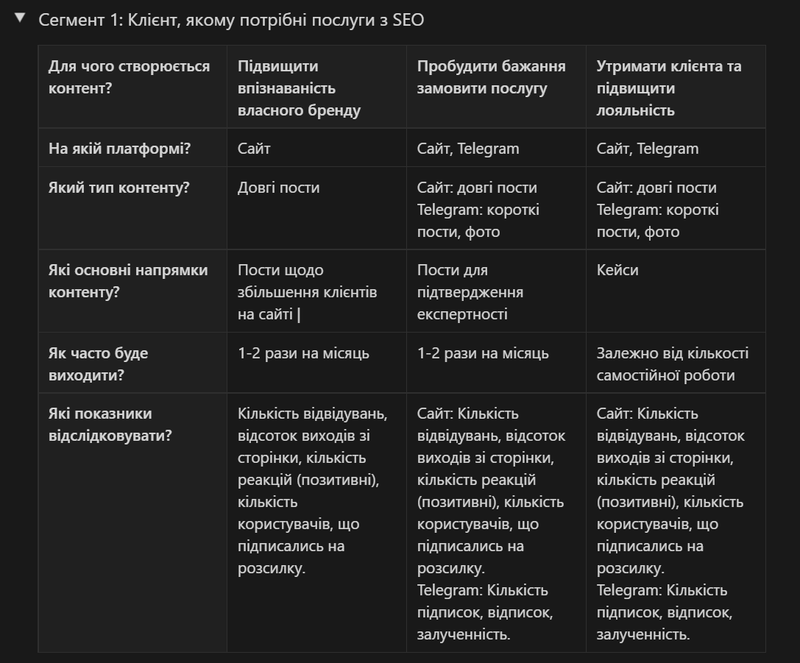Click cell 'Підвищити впізнаваність власного бренду'
Screen dimensions: 800x663
pos(317,87)
